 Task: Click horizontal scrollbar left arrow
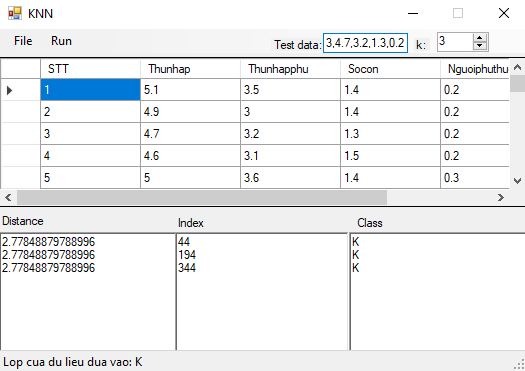[x=8, y=198]
